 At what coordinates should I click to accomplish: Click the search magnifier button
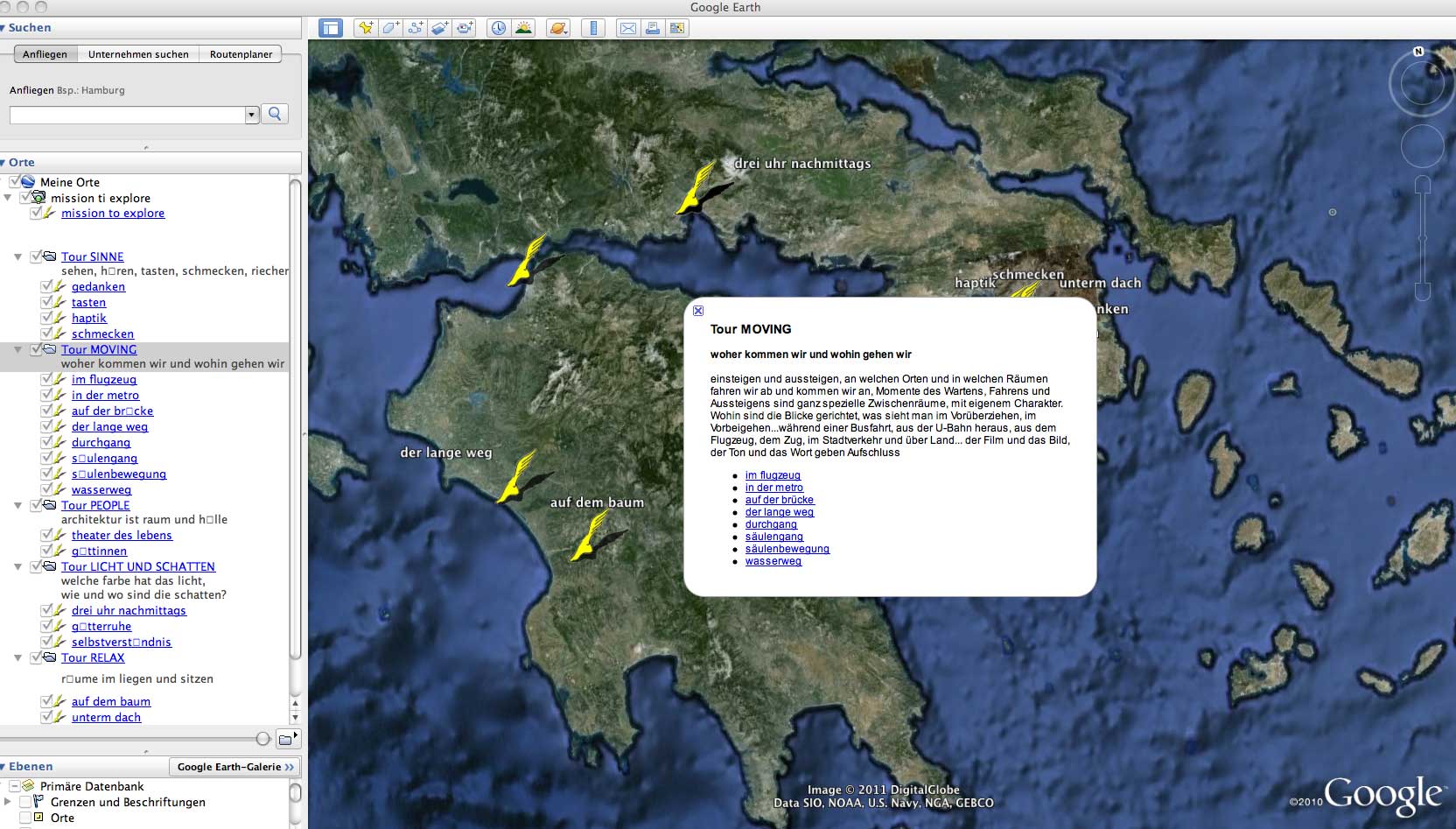pos(275,114)
